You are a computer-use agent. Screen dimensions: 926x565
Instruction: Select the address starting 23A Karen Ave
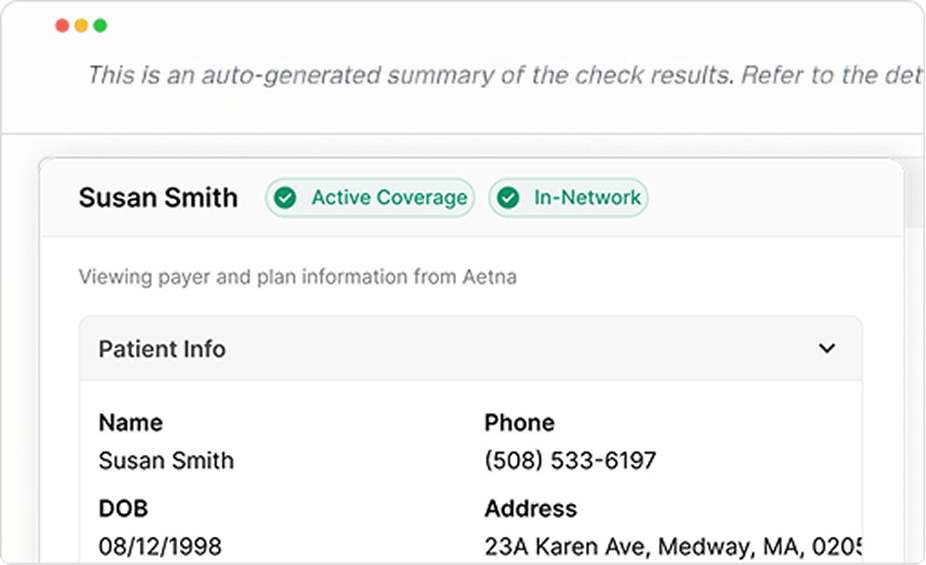(673, 547)
